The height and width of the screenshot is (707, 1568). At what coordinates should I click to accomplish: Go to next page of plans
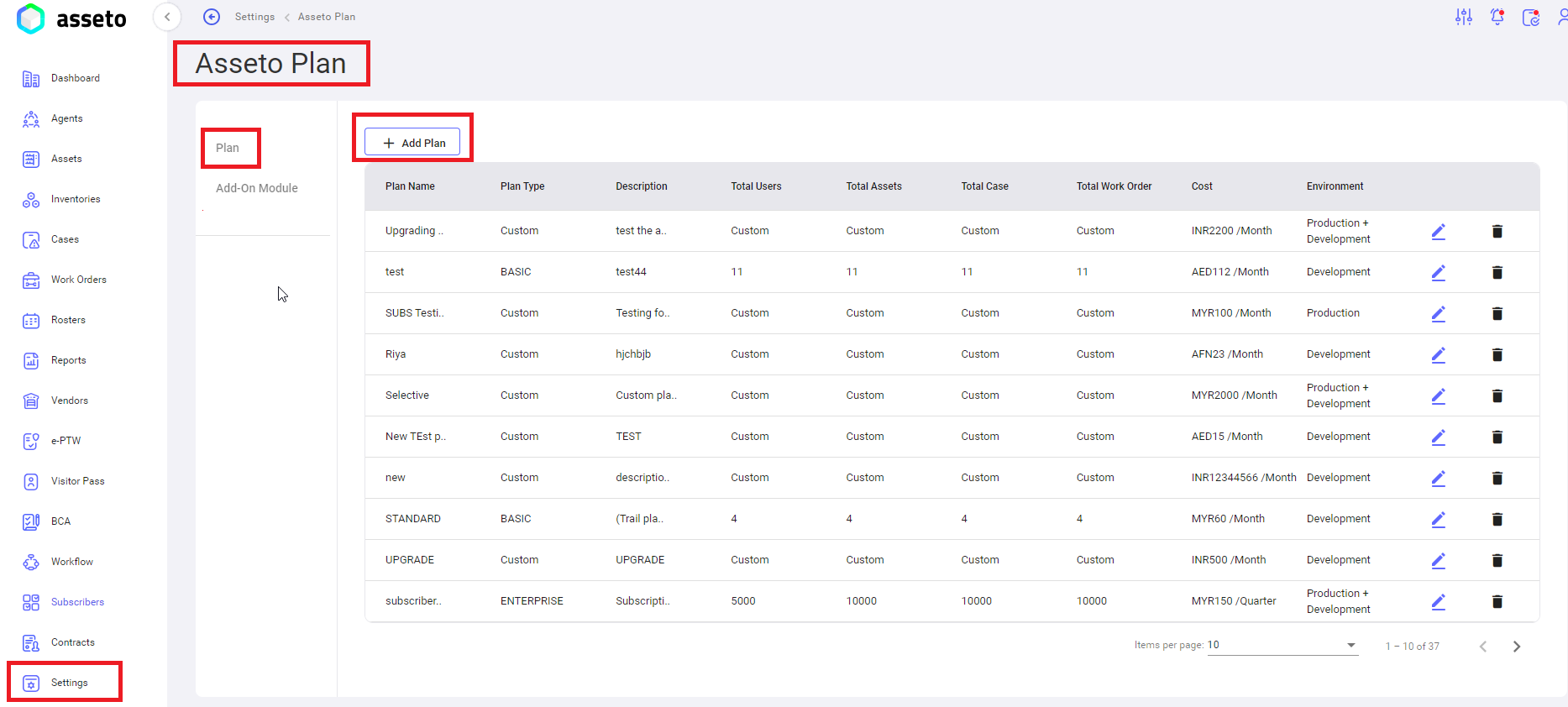pyautogui.click(x=1516, y=647)
